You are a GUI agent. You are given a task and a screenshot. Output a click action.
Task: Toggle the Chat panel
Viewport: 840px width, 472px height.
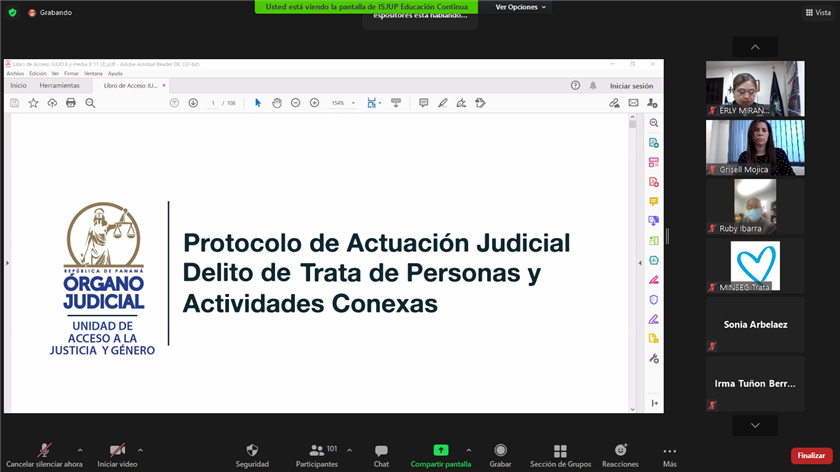(381, 456)
